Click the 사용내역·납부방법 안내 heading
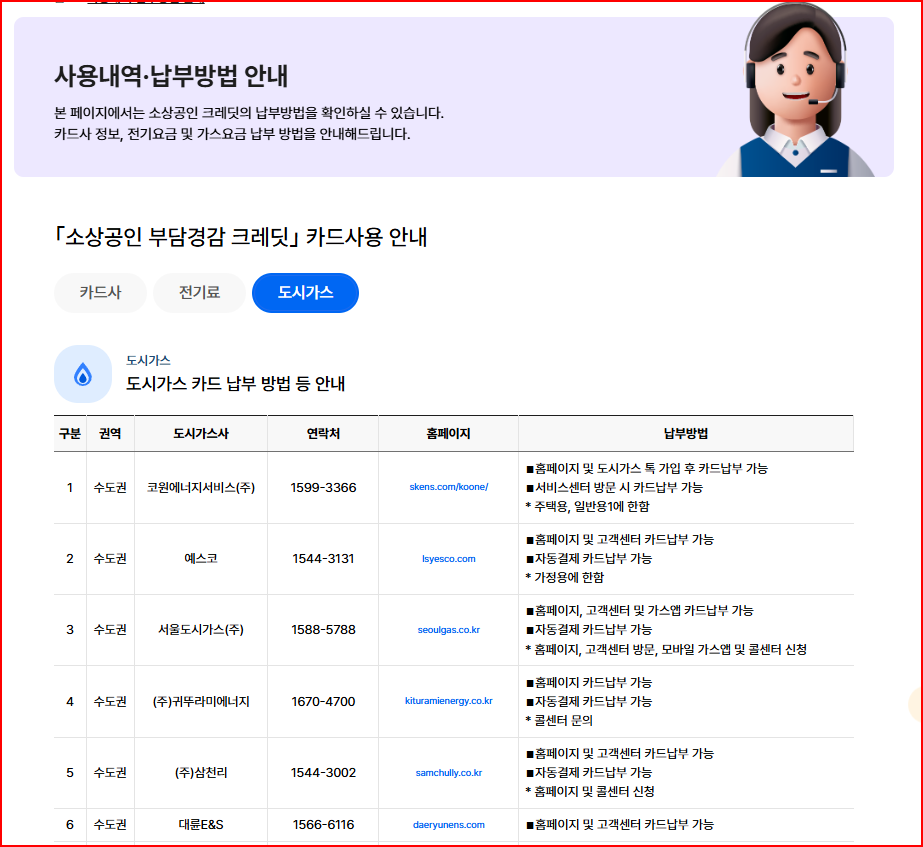923x847 pixels. [171, 76]
